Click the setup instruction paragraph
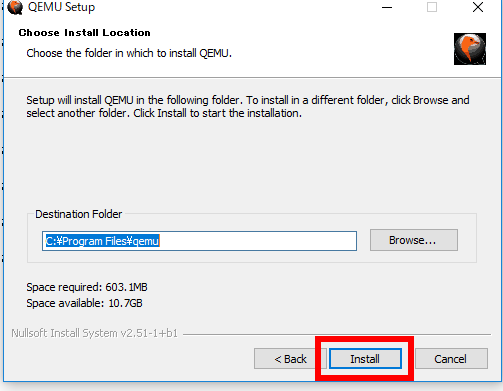Image resolution: width=503 pixels, height=391 pixels. click(x=248, y=107)
